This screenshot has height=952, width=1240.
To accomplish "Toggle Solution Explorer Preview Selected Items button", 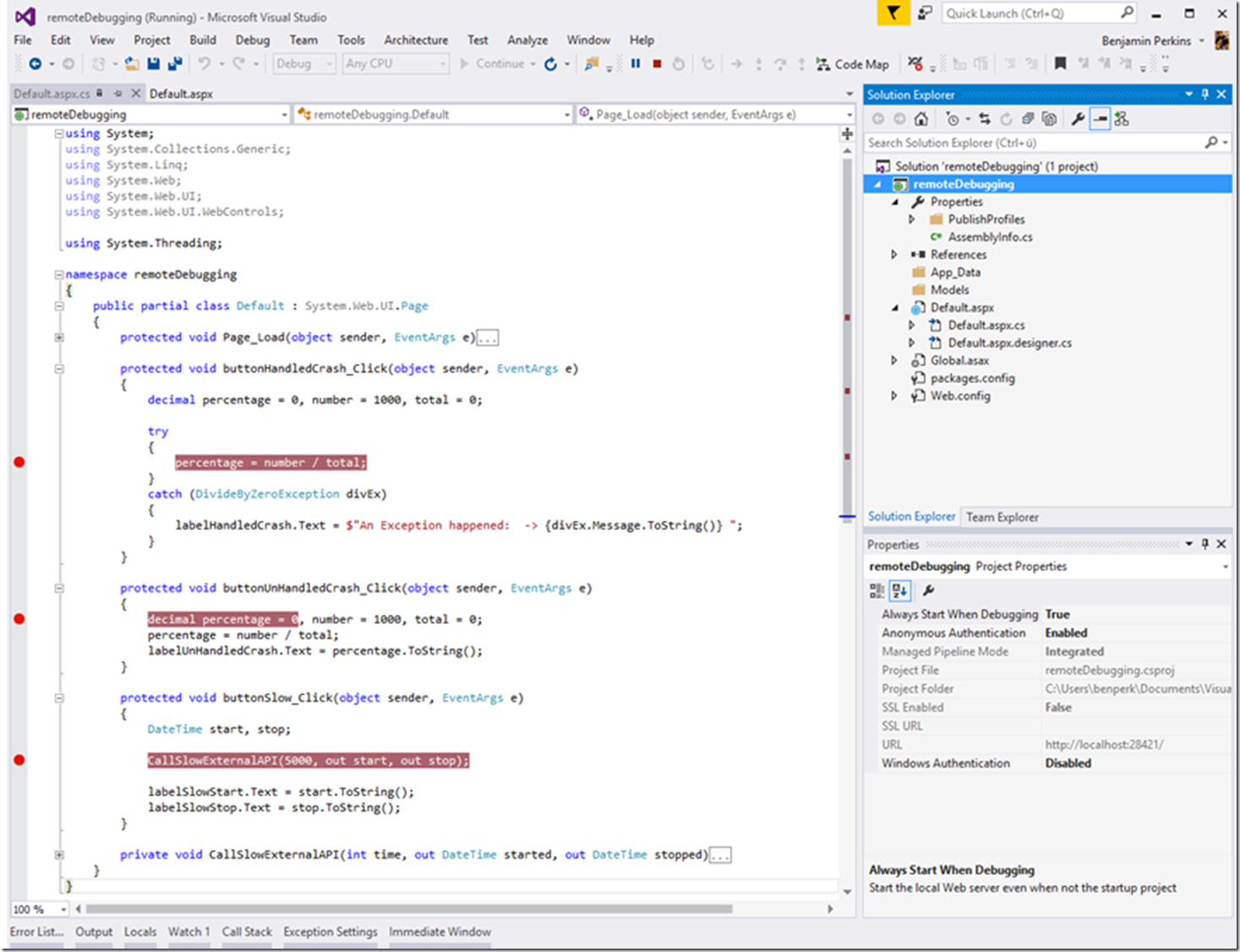I will tap(1100, 119).
